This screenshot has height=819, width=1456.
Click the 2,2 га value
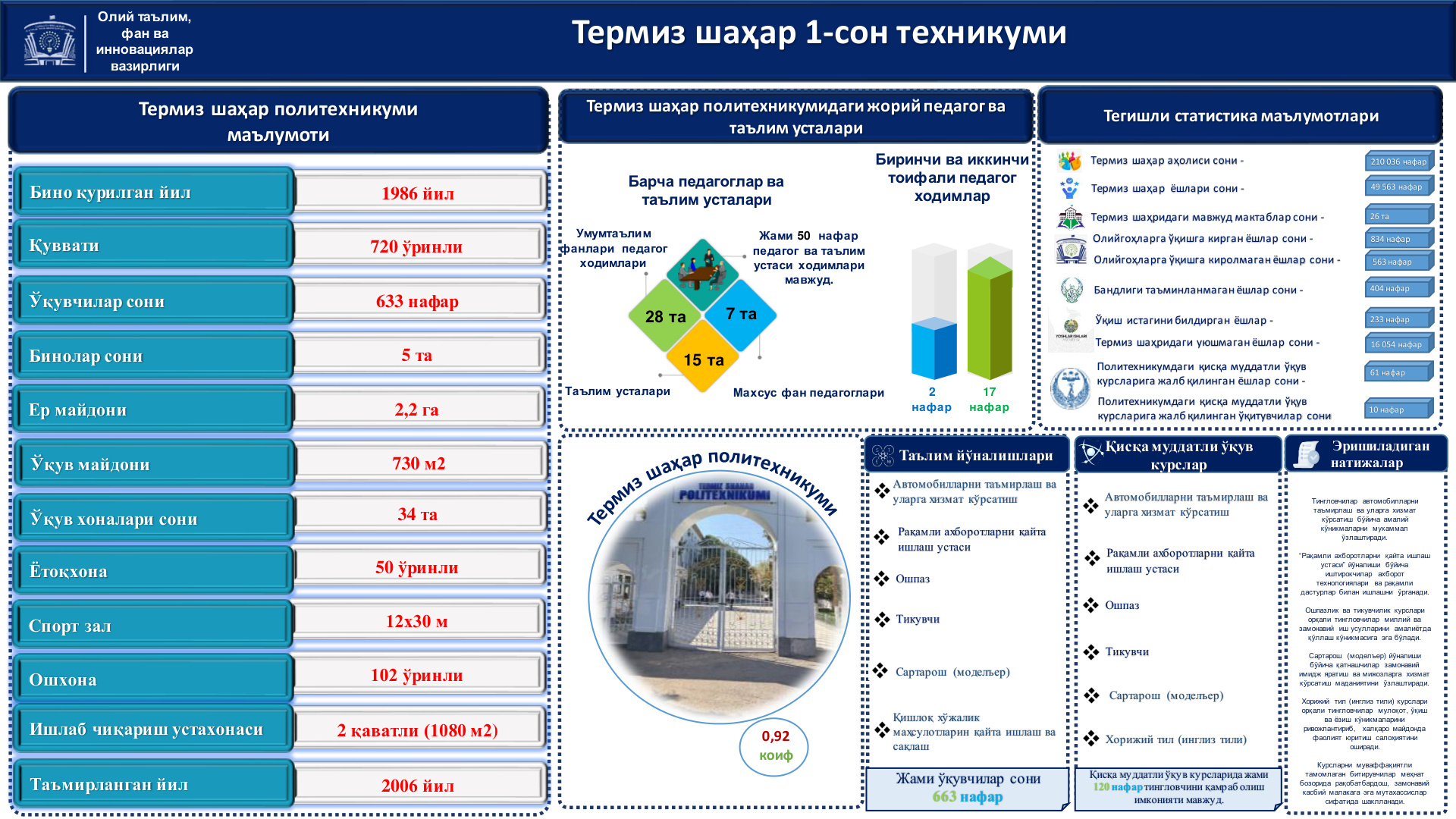coord(419,409)
